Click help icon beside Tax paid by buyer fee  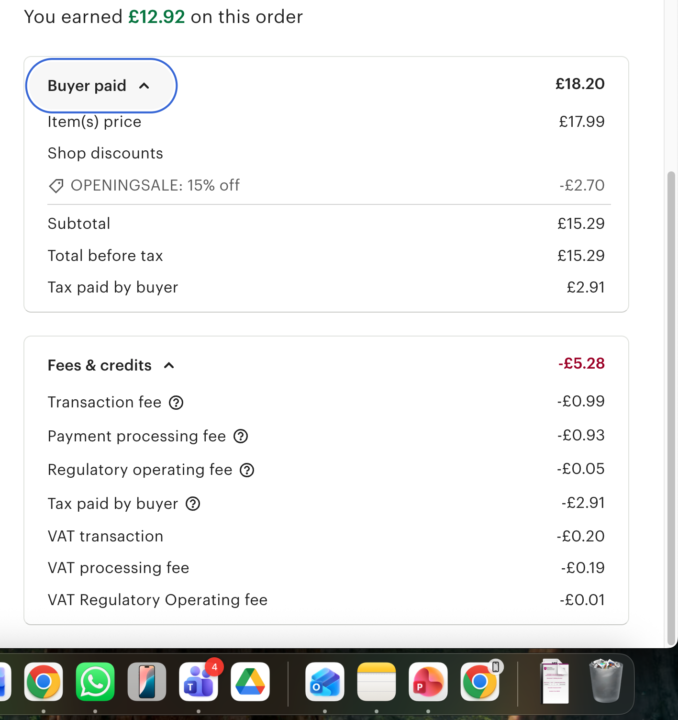click(193, 504)
